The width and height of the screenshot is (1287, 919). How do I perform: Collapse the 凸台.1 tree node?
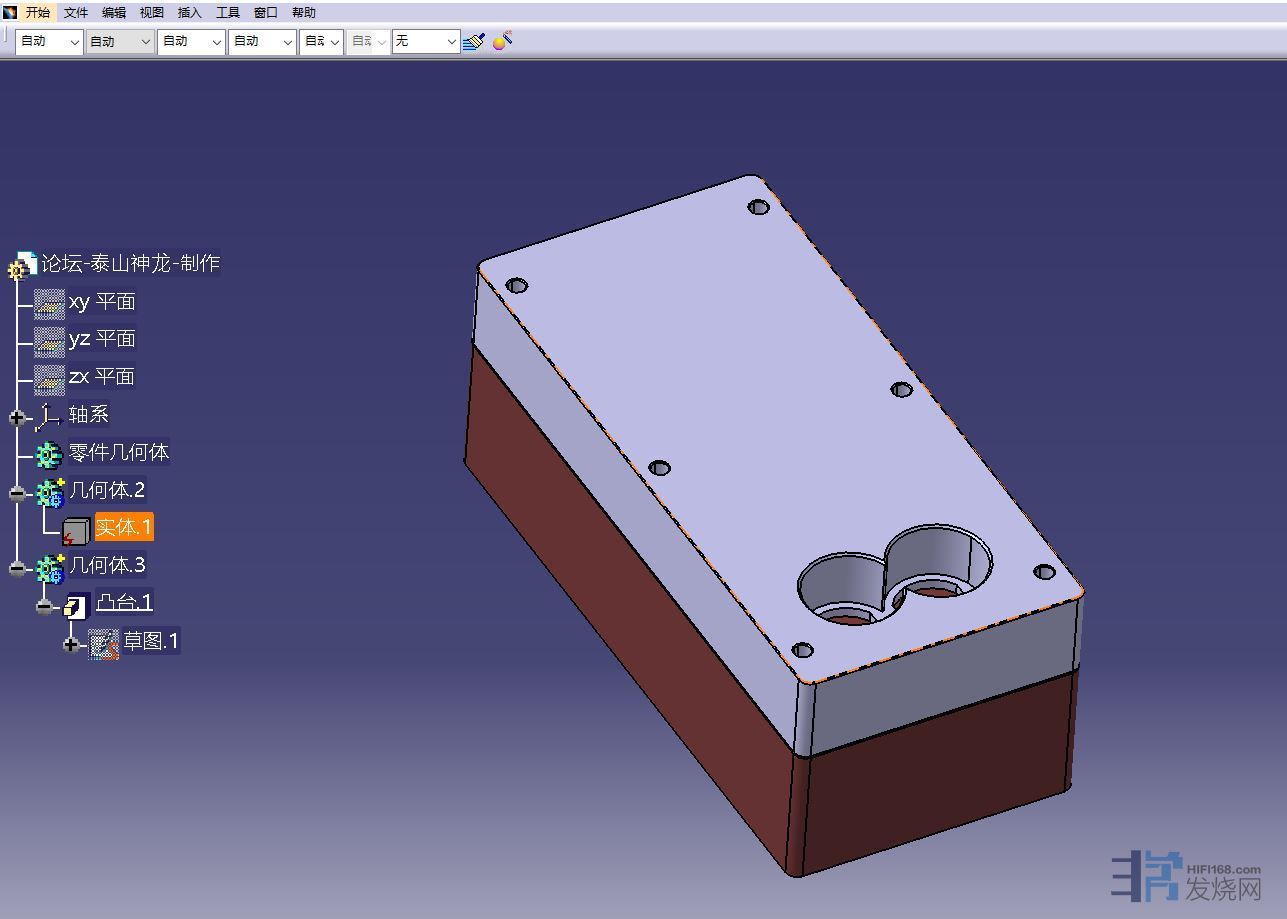click(x=44, y=607)
